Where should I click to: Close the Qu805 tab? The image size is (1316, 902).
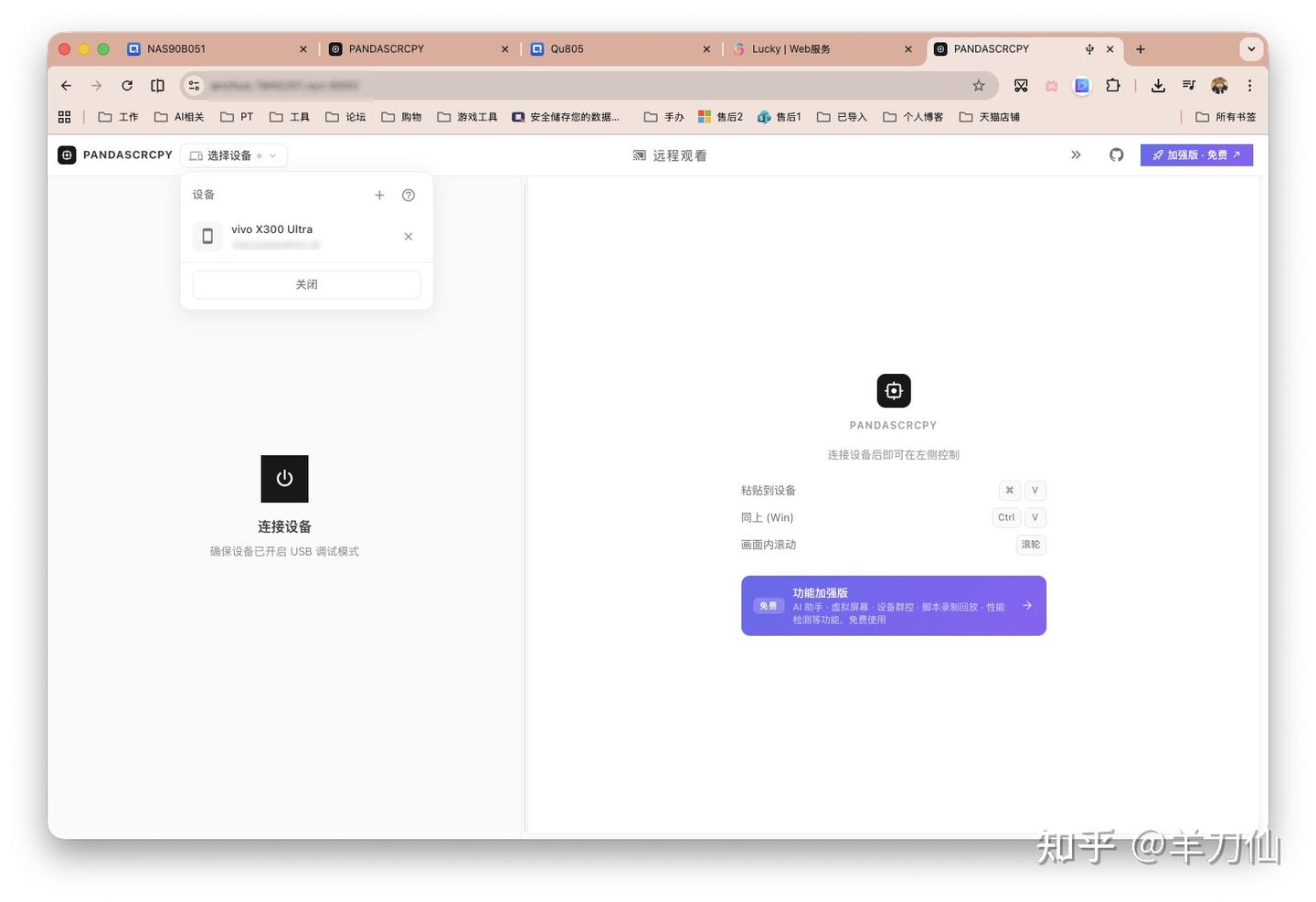[706, 49]
